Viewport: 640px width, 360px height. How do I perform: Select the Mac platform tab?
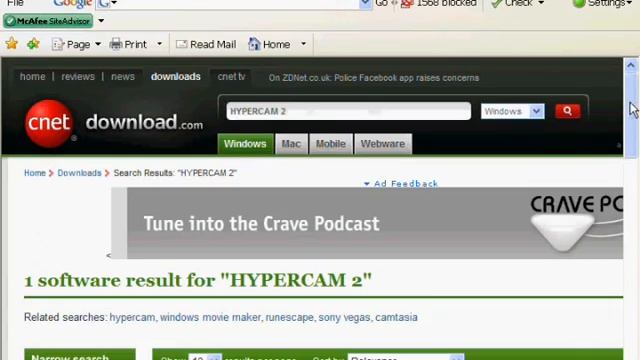coord(291,144)
